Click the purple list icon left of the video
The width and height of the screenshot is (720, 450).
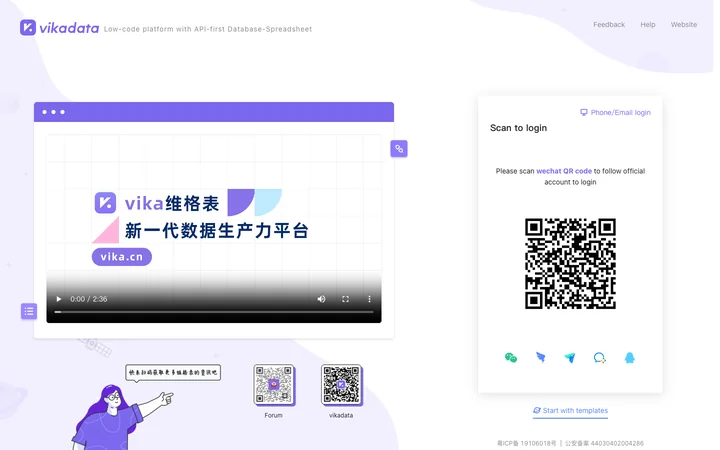[x=29, y=311]
